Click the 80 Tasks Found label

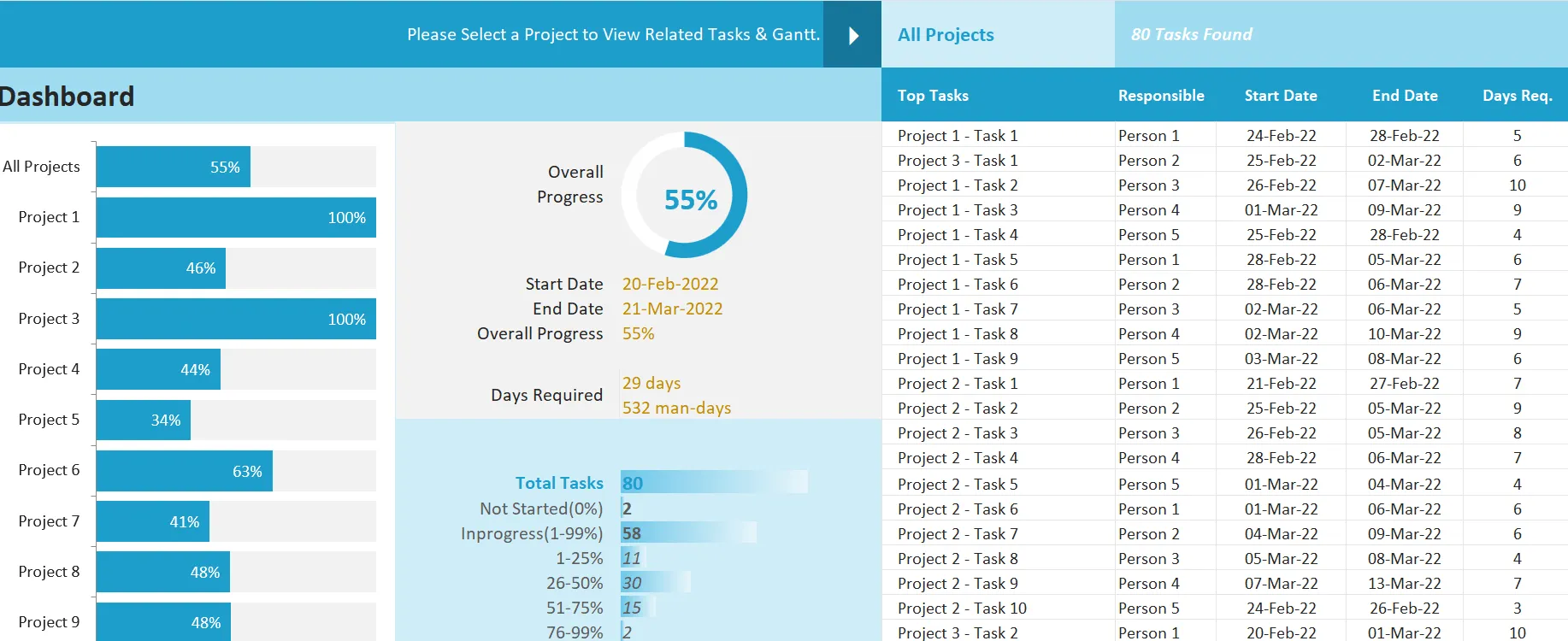point(1191,35)
